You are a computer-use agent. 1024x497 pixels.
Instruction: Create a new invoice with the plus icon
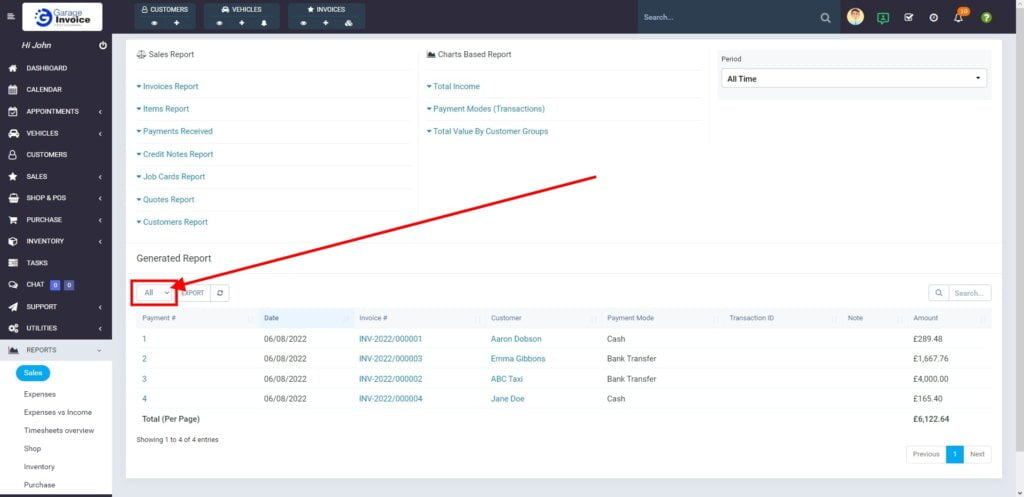326,23
